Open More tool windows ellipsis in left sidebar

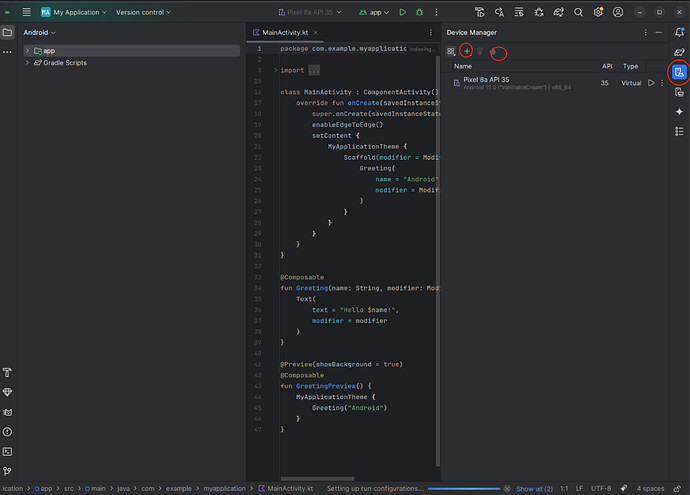click(x=7, y=52)
